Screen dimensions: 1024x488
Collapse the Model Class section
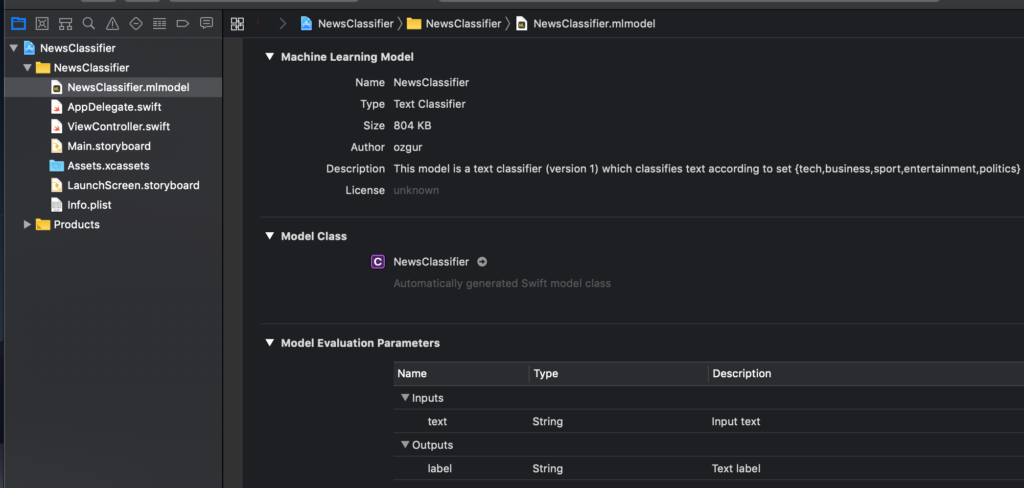269,236
